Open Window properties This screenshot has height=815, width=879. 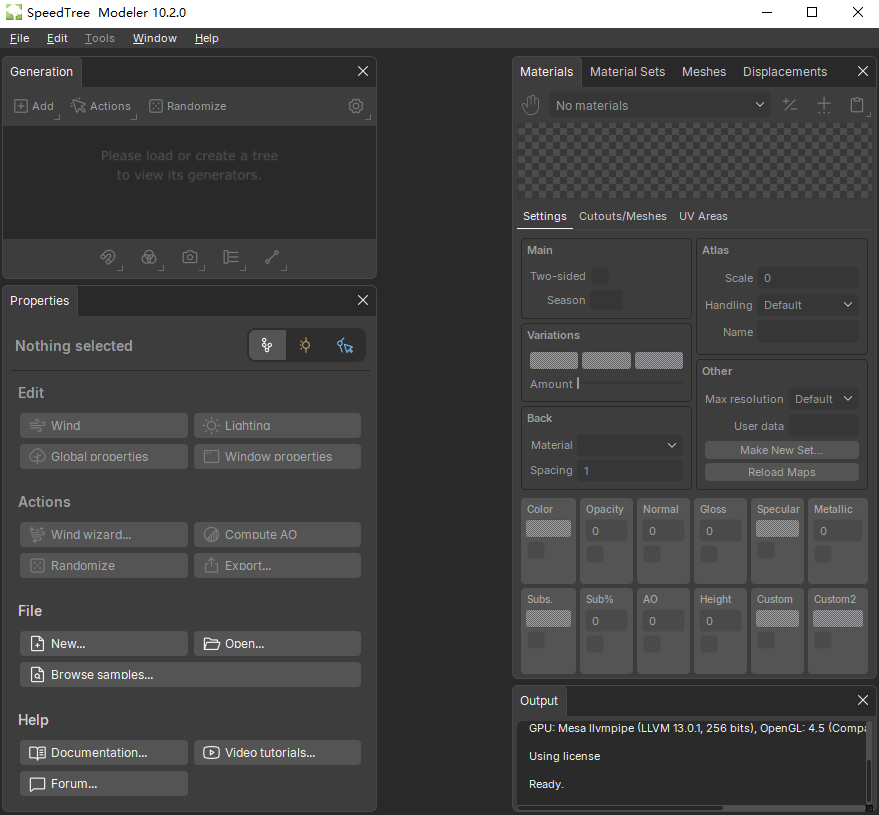(x=277, y=456)
